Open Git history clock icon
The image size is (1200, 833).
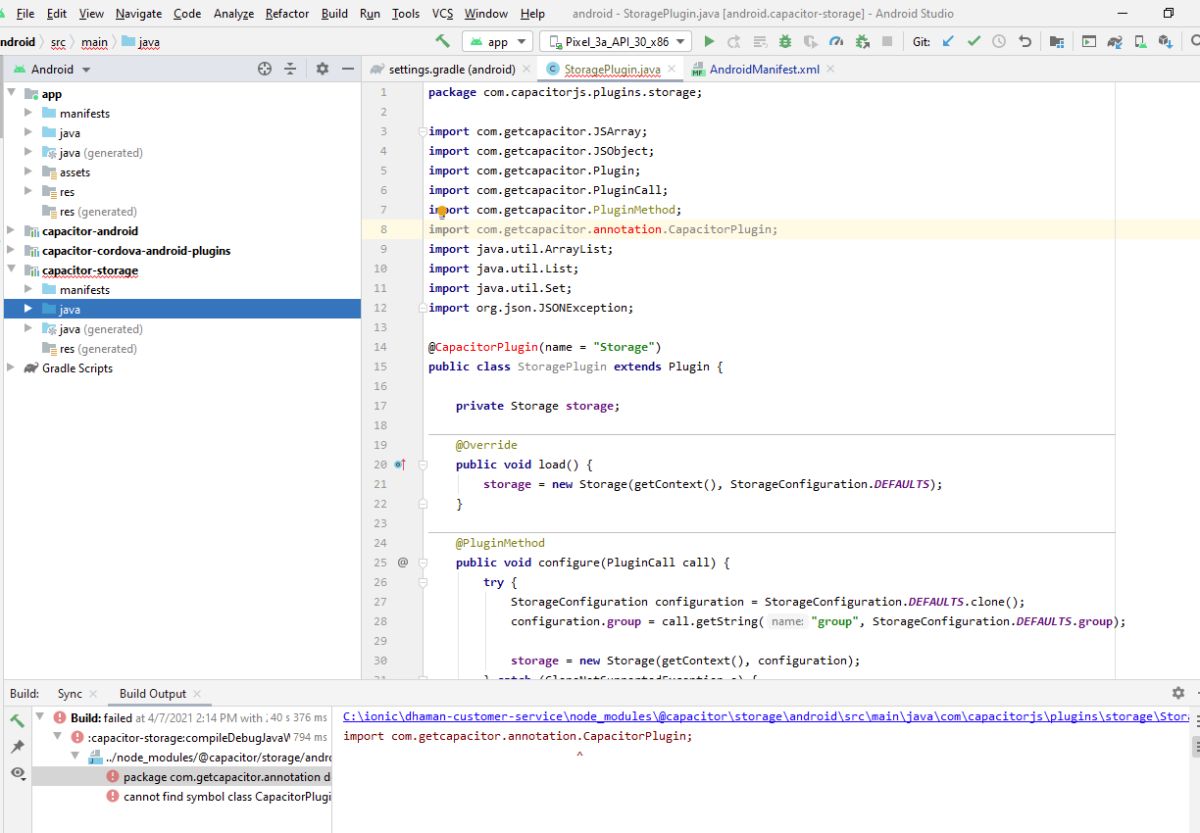click(999, 42)
